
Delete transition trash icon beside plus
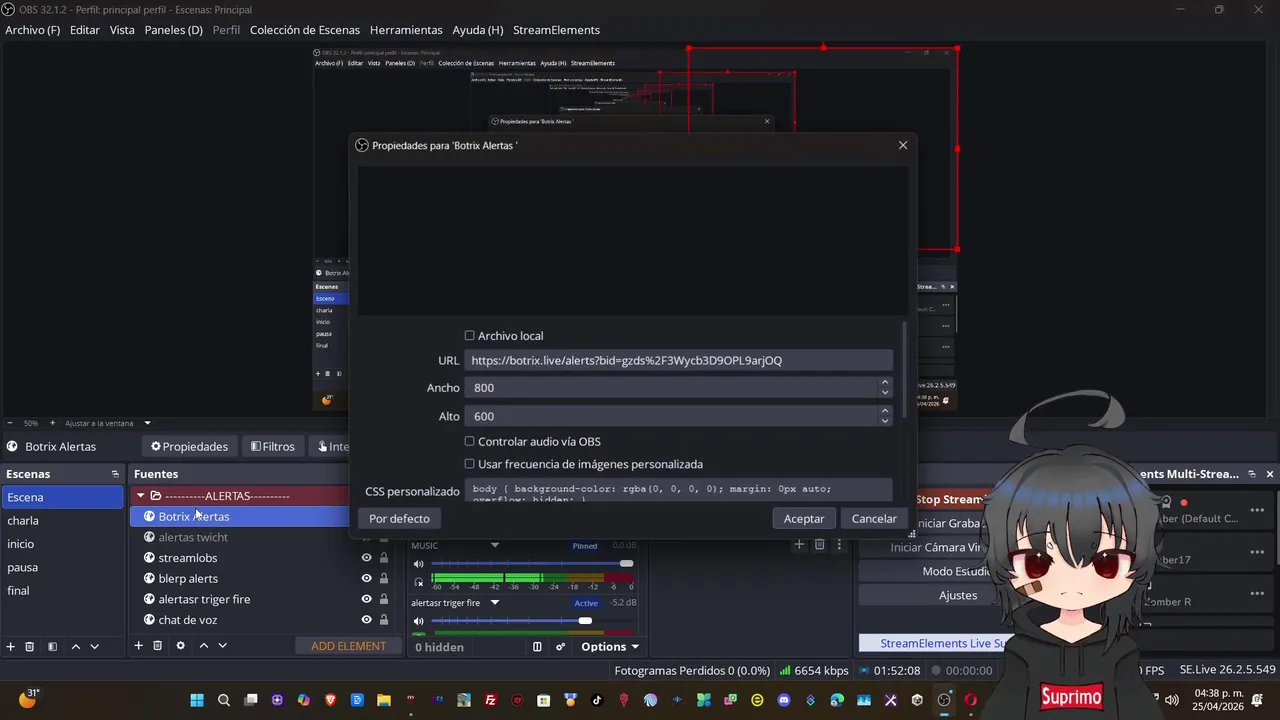(x=819, y=545)
